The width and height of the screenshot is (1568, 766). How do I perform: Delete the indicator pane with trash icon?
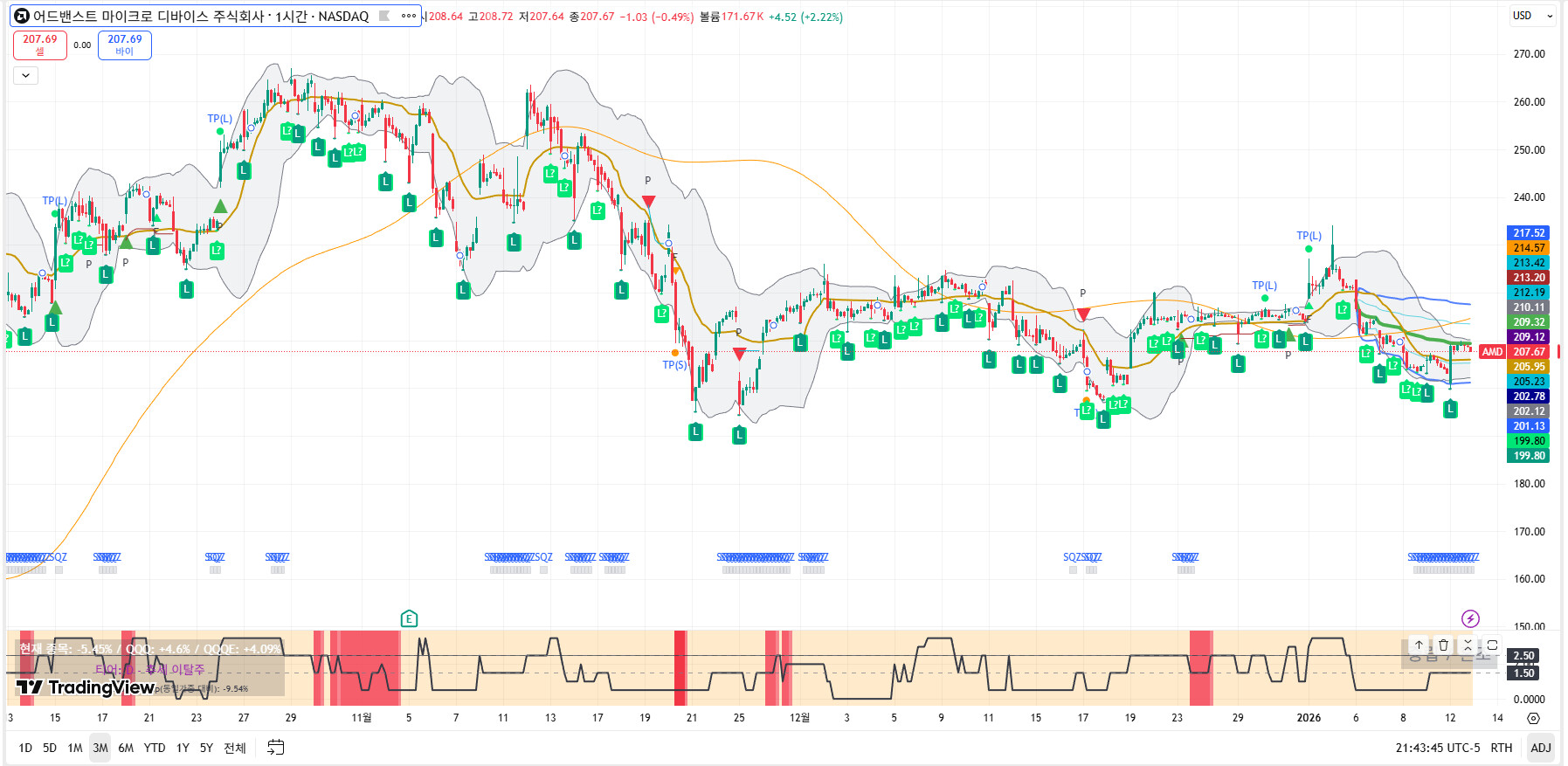coord(1443,645)
